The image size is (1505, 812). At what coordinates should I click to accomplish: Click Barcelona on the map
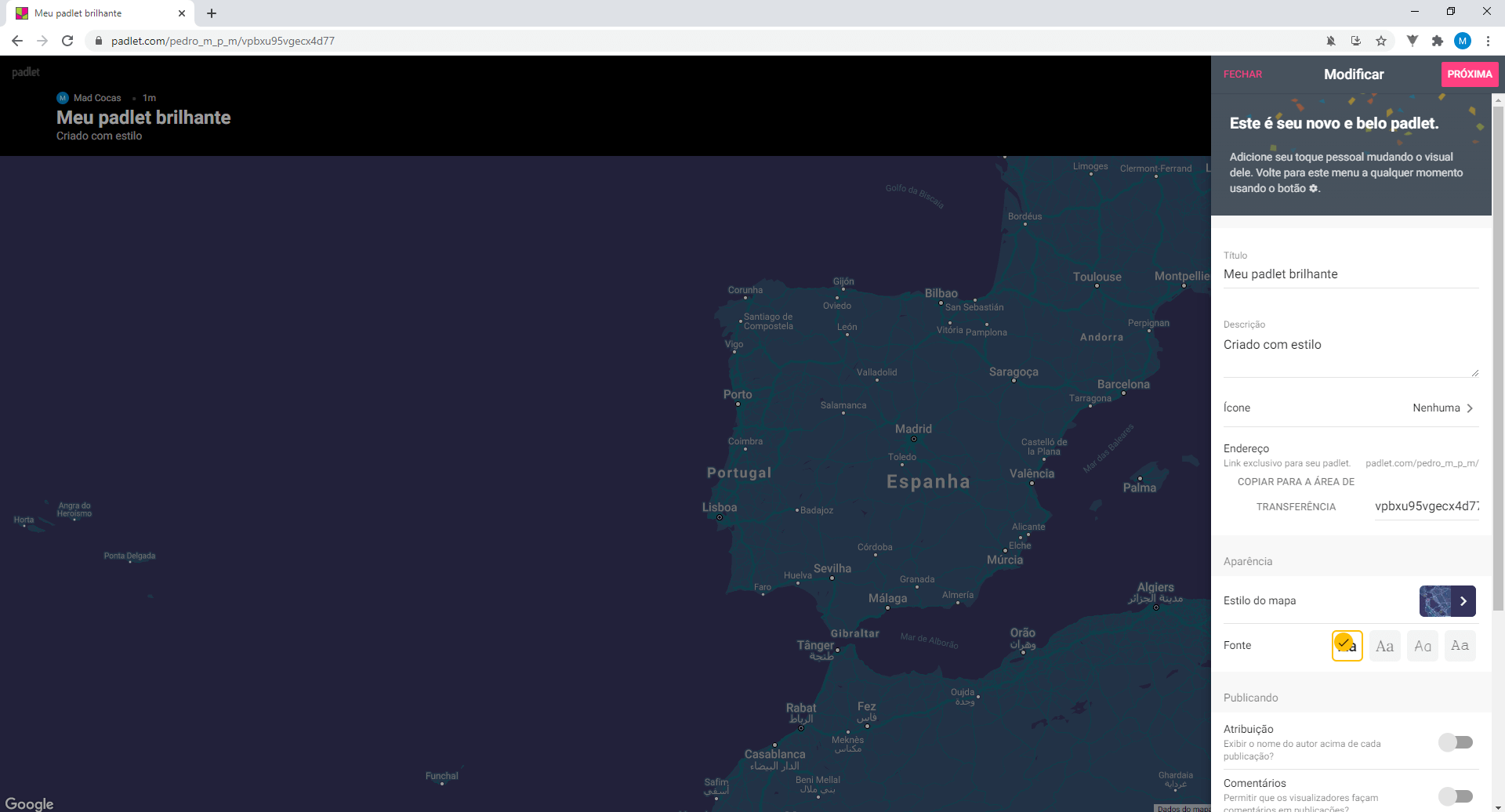click(1123, 385)
